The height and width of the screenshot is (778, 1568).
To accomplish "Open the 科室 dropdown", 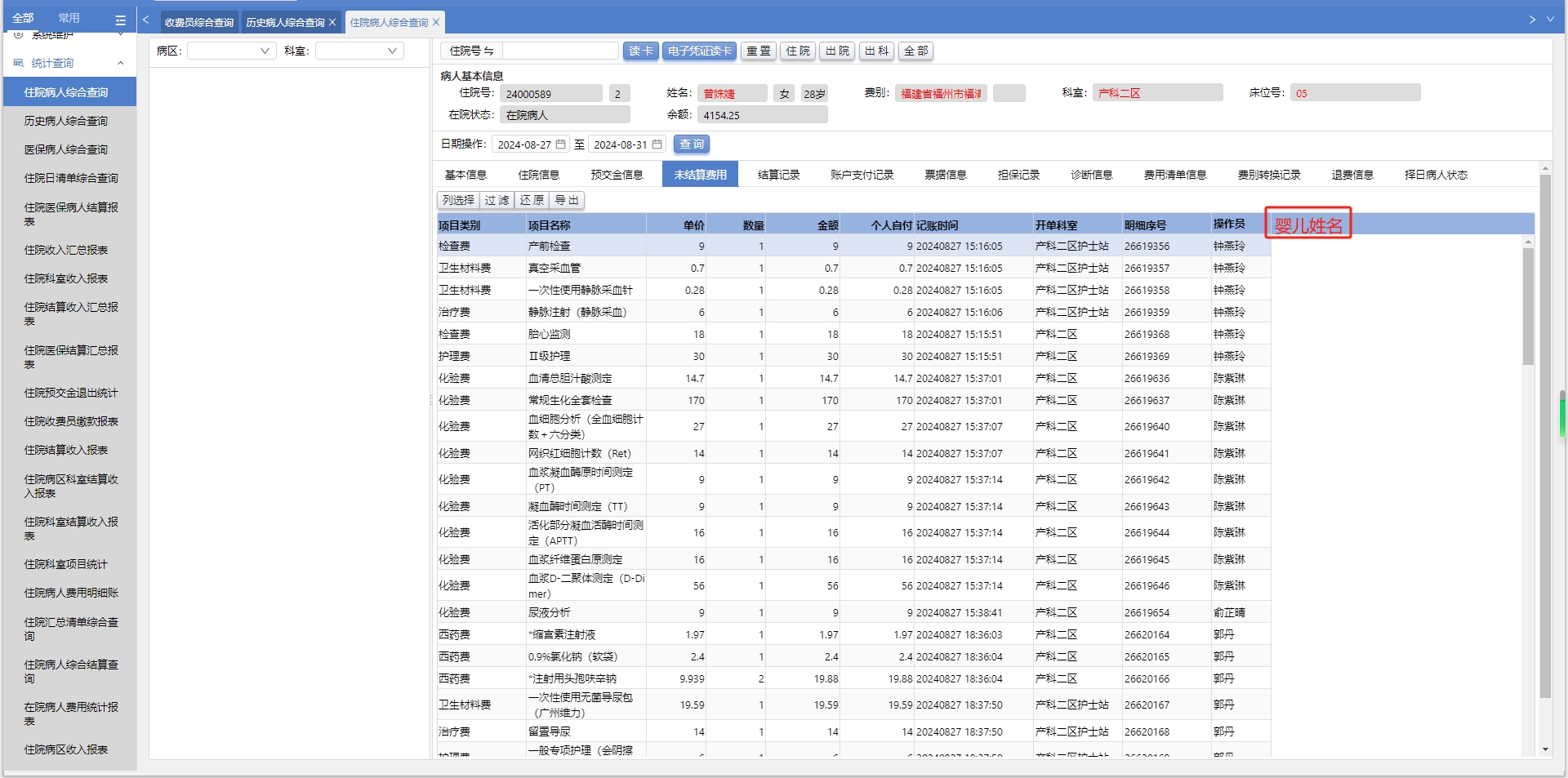I will tap(360, 51).
